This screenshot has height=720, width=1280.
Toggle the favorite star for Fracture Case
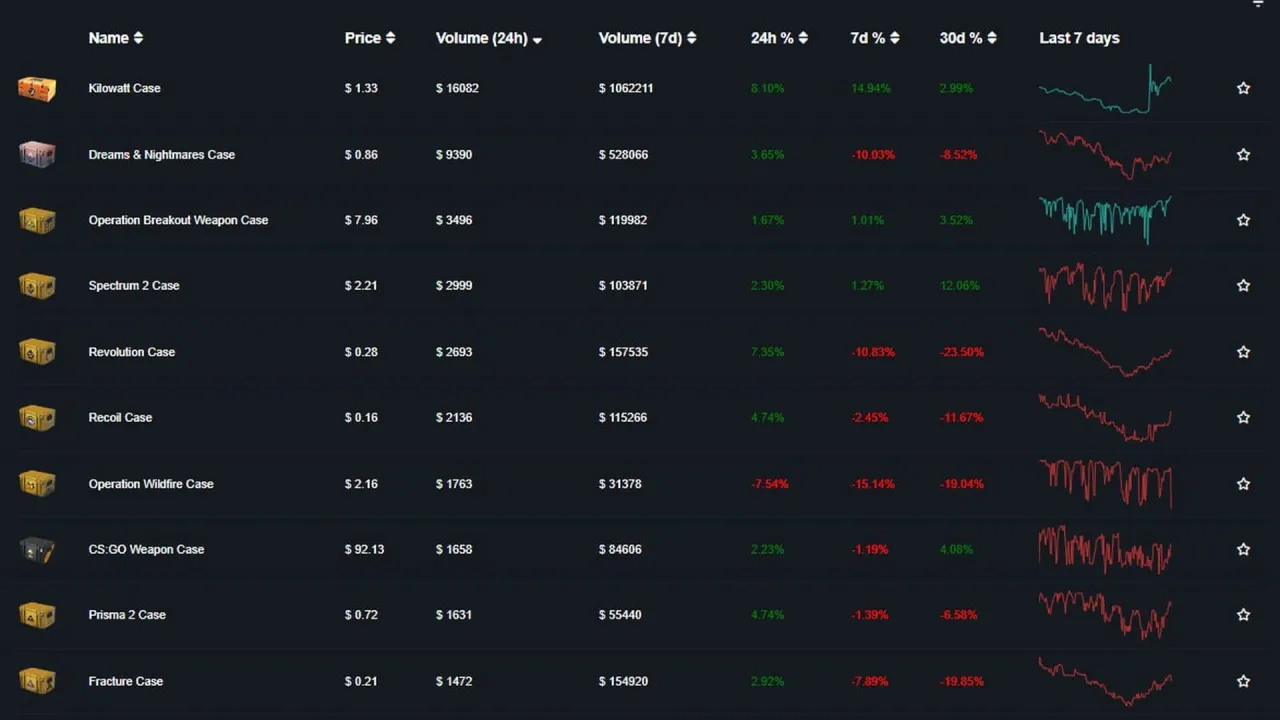tap(1243, 681)
